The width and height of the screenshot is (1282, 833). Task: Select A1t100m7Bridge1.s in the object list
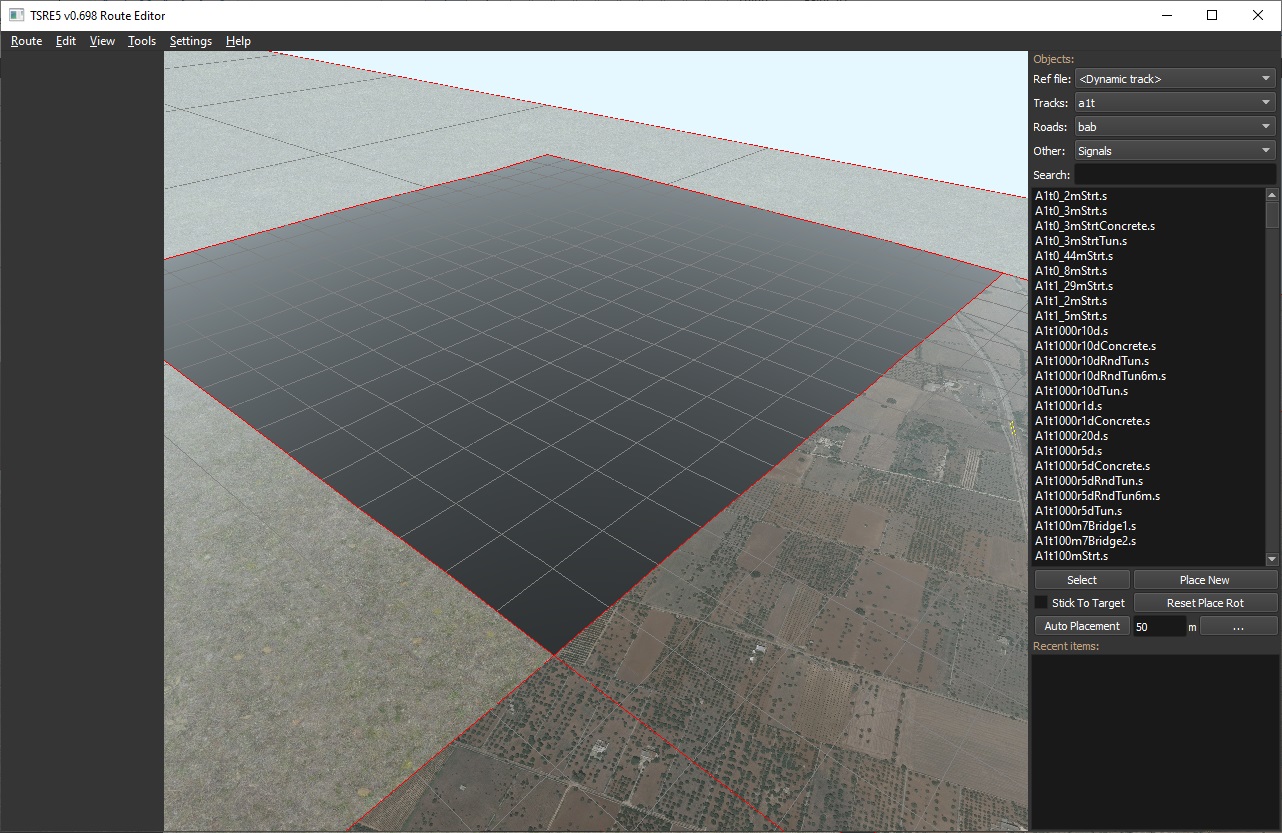tap(1085, 526)
